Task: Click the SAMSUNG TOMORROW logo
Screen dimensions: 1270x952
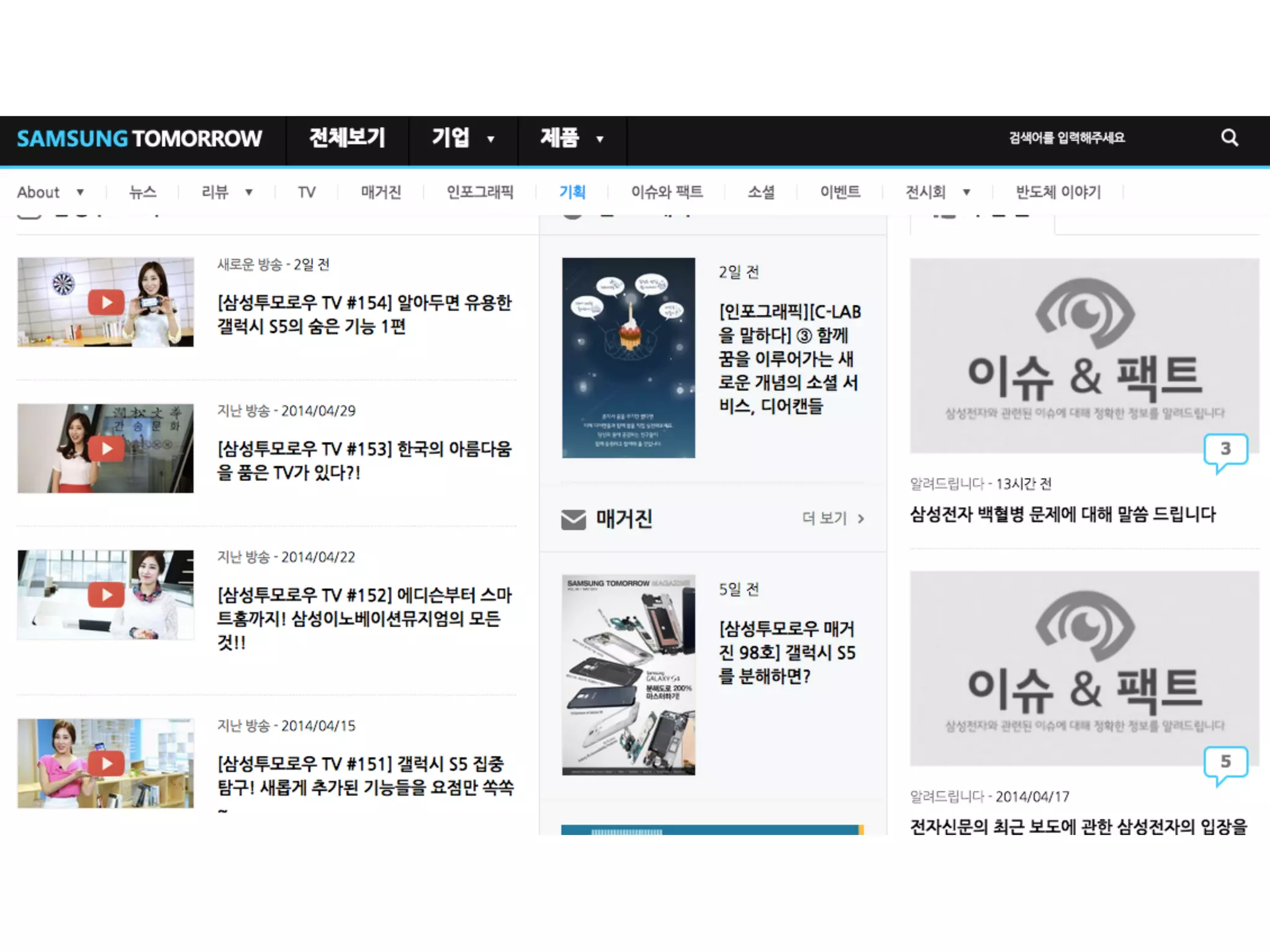Action: (140, 139)
